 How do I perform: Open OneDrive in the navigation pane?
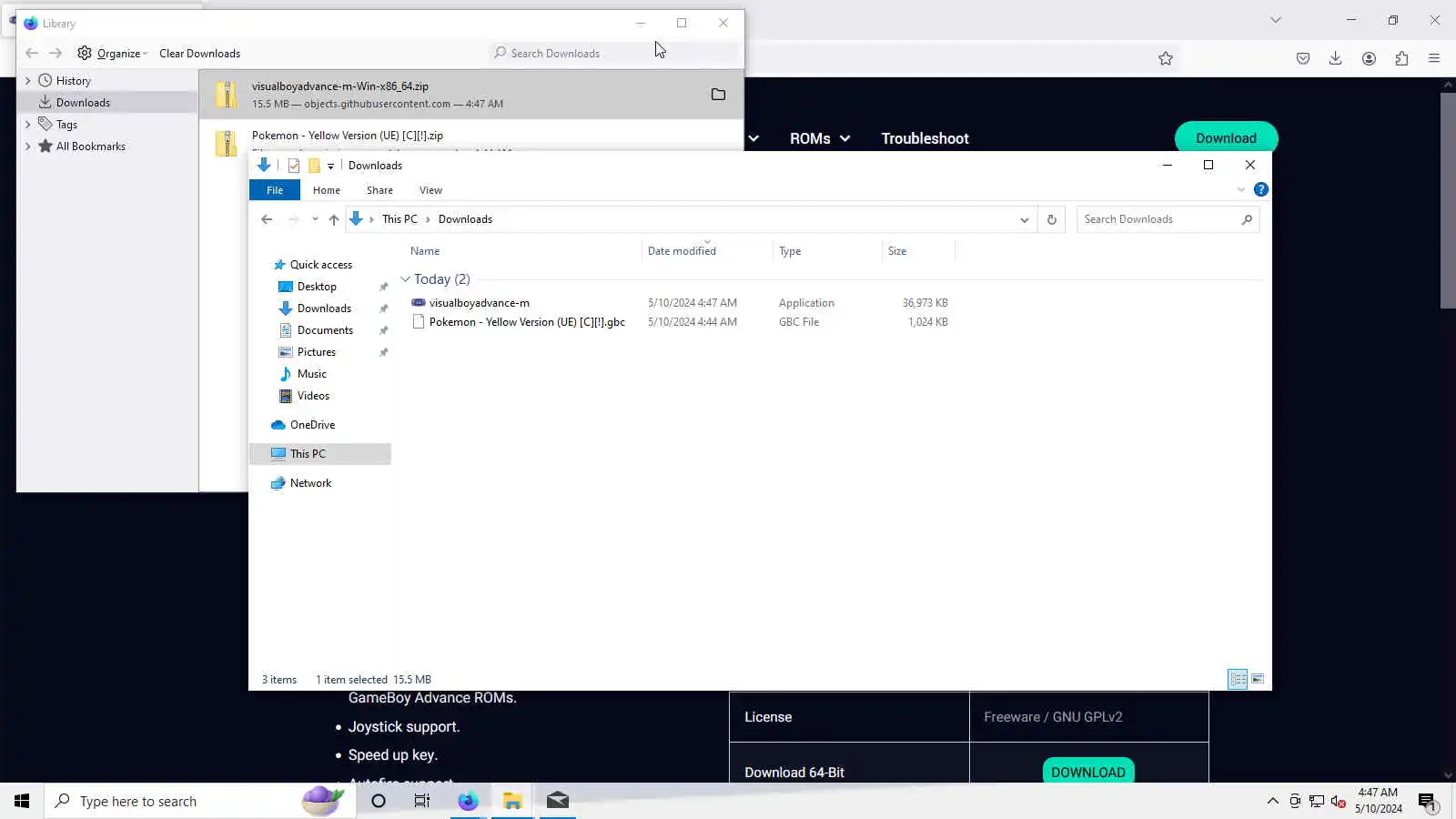pyautogui.click(x=312, y=425)
